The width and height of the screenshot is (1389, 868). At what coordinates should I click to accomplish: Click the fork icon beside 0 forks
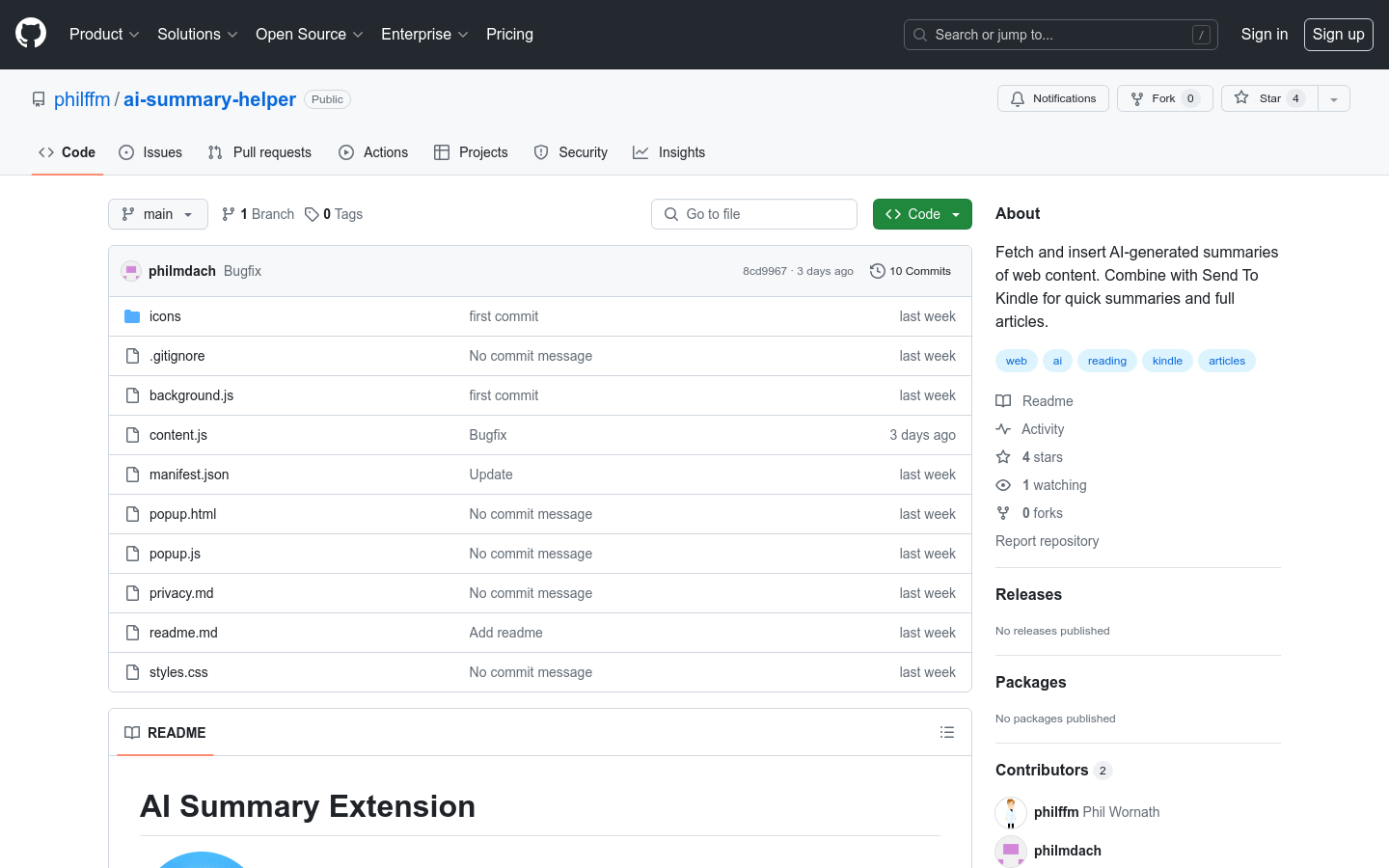(x=1003, y=513)
